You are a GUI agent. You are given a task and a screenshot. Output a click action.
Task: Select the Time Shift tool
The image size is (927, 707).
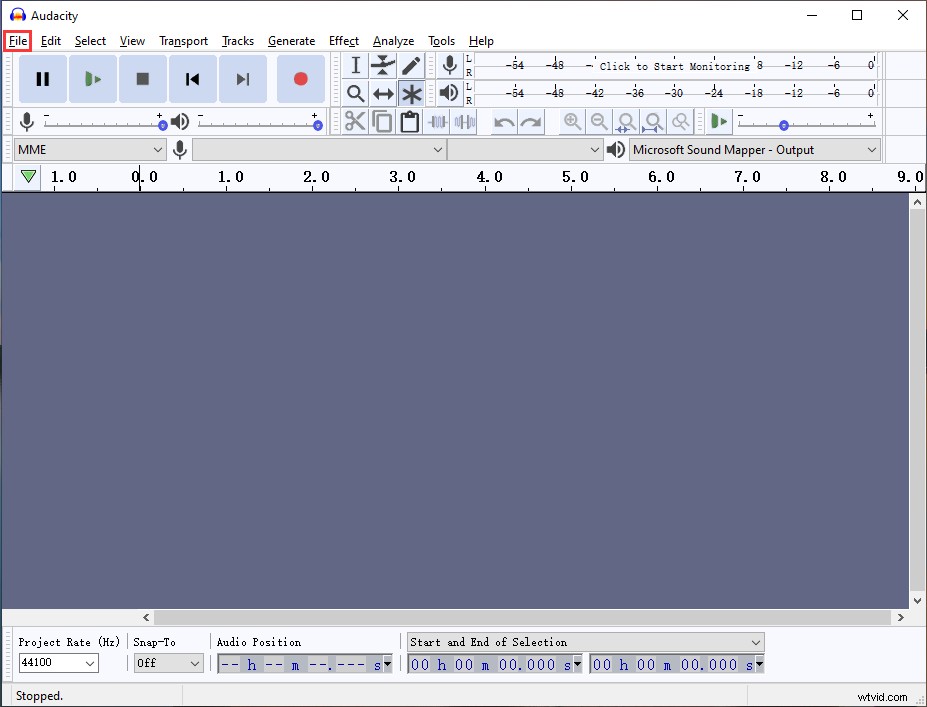click(383, 93)
